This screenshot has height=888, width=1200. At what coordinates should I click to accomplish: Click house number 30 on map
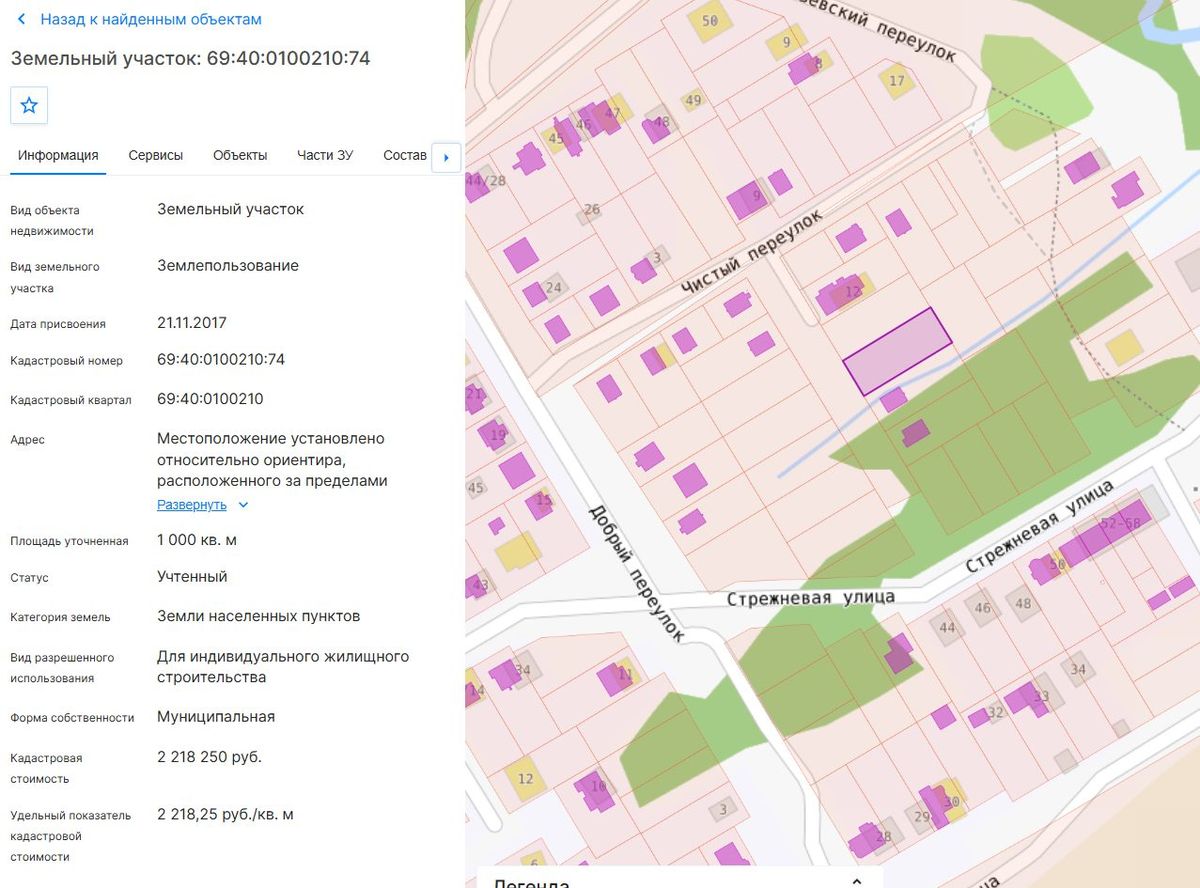[x=951, y=801]
